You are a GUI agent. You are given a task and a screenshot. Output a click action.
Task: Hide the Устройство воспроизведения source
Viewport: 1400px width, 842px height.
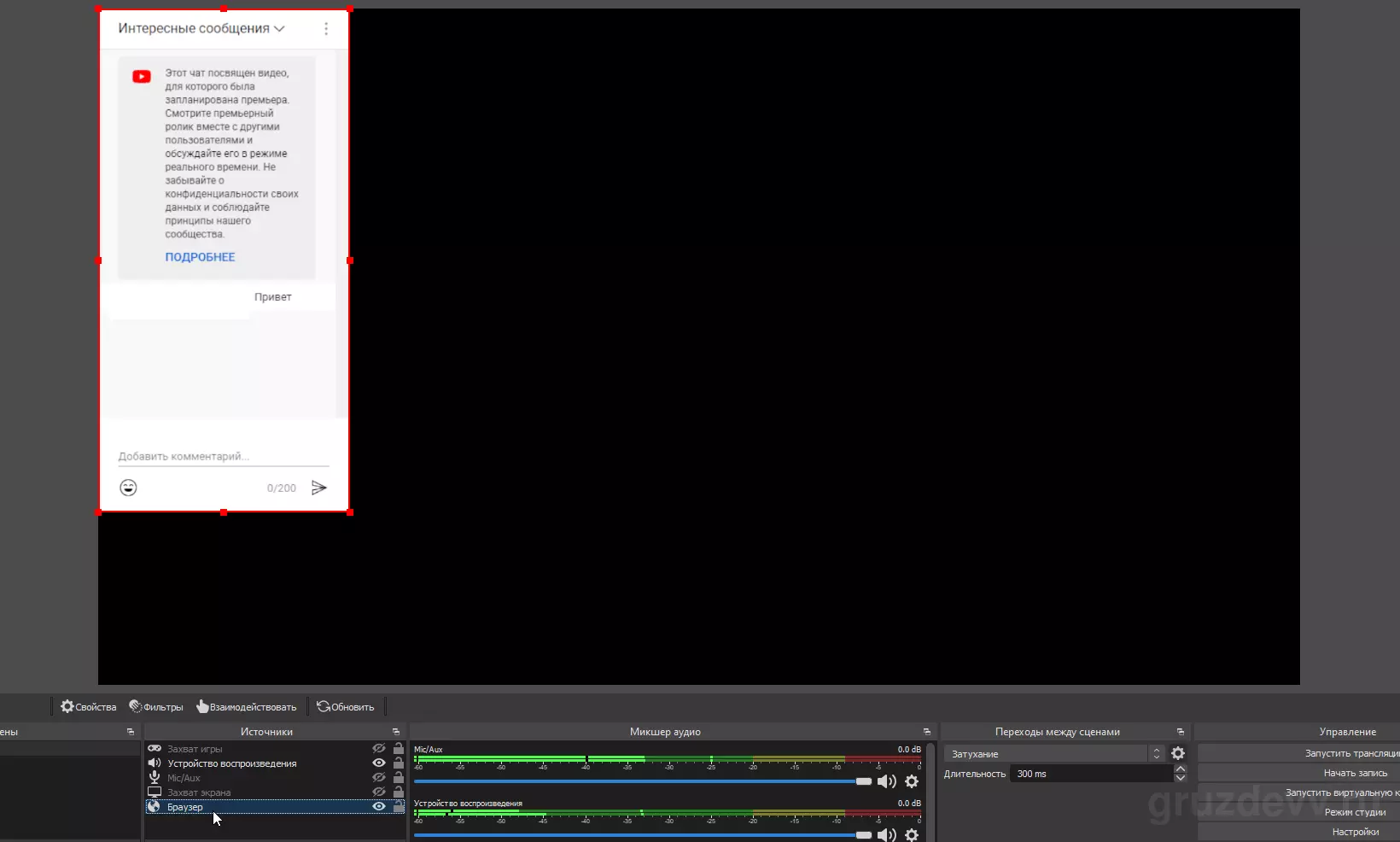click(x=378, y=763)
